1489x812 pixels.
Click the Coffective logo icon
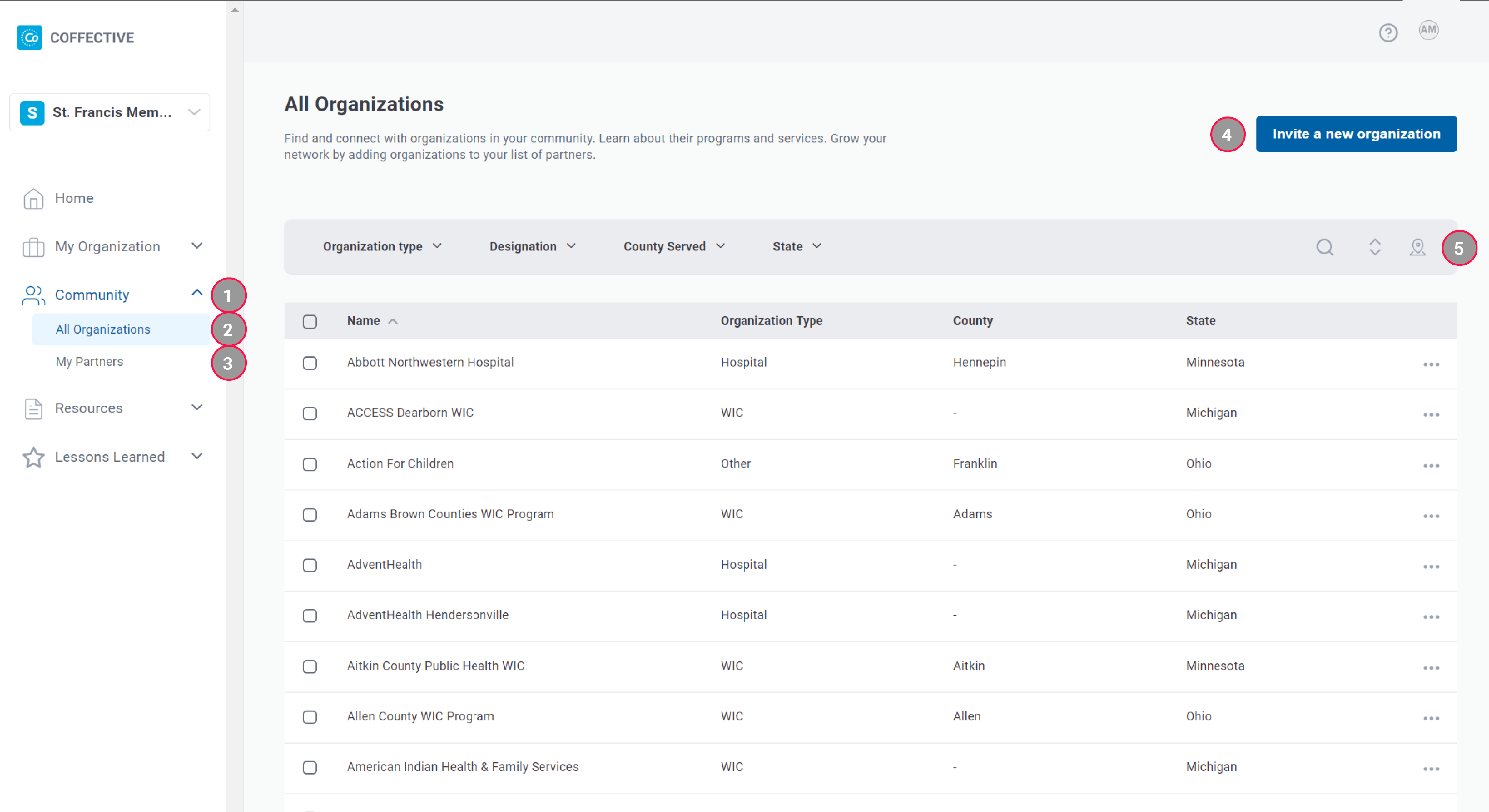29,38
